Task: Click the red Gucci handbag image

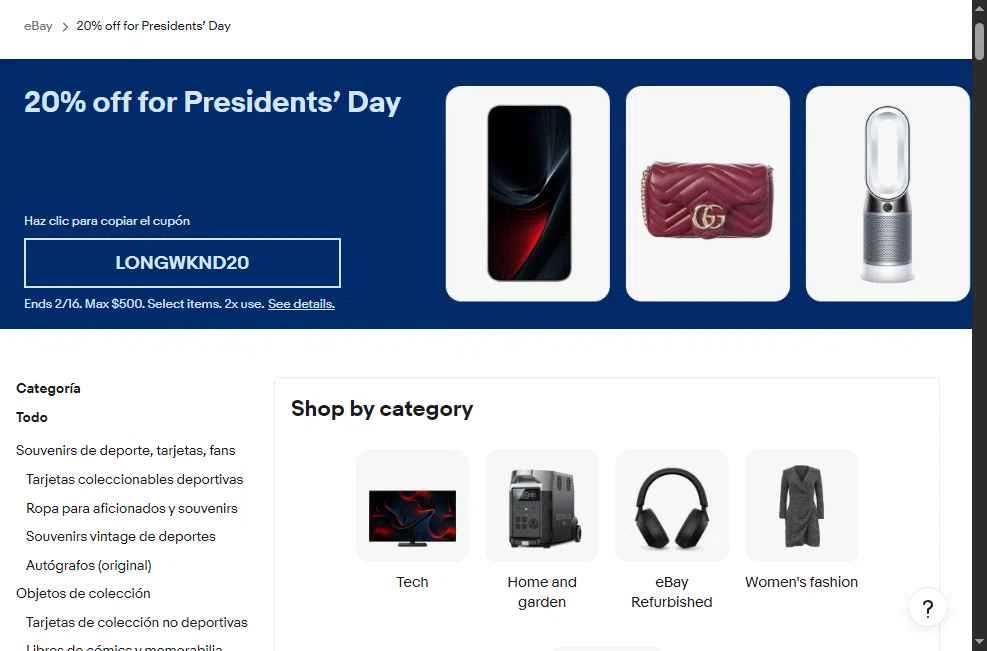Action: click(x=708, y=193)
